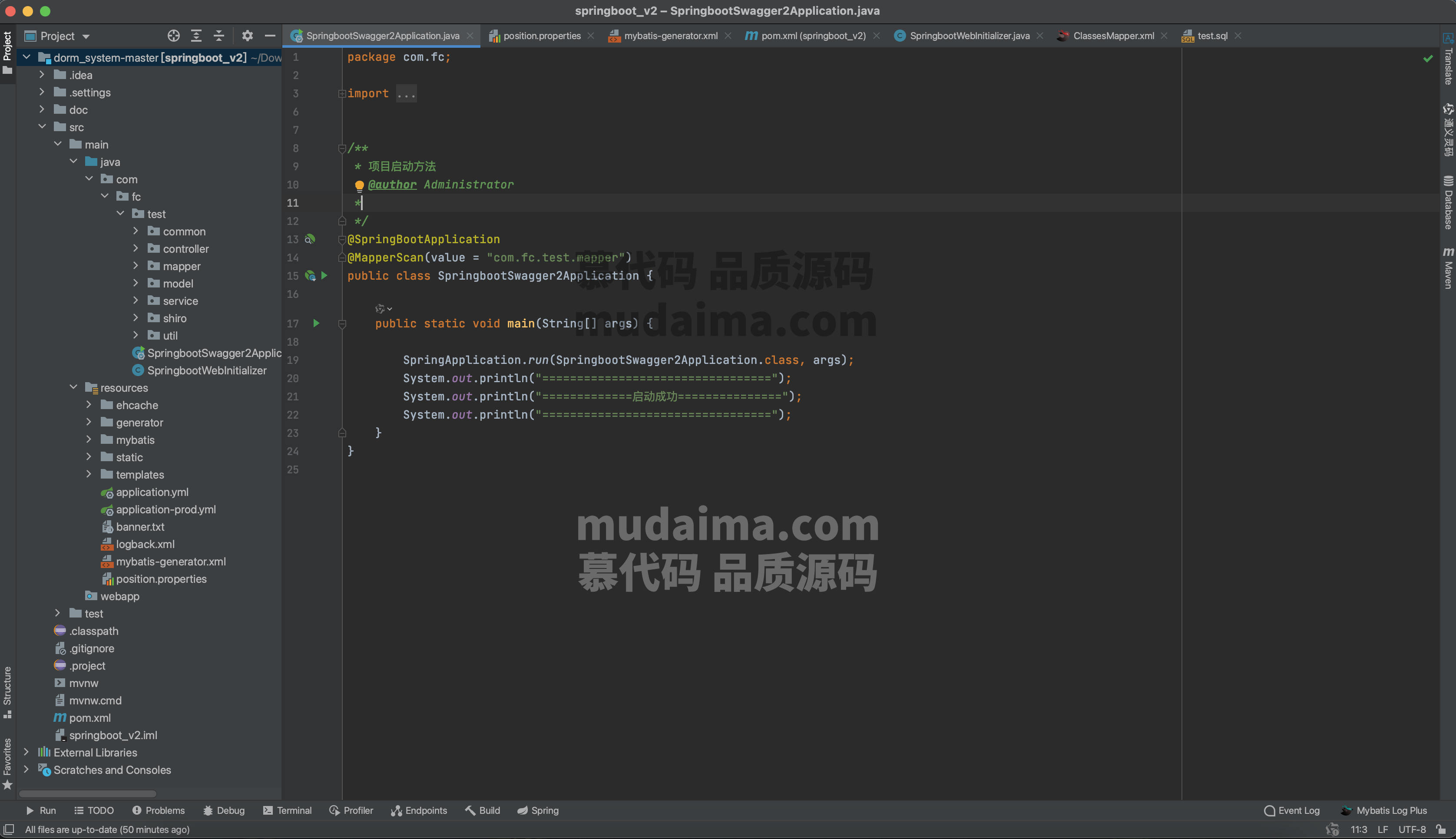Click the locate/select opened file icon

[173, 36]
